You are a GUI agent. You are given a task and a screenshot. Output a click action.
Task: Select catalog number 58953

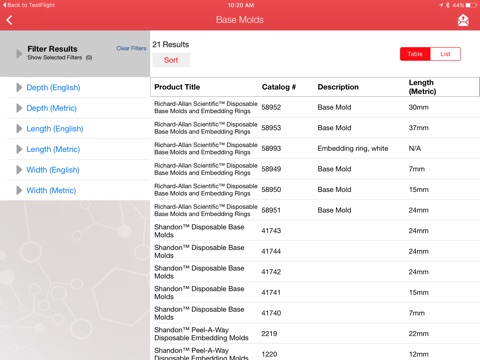[271, 128]
